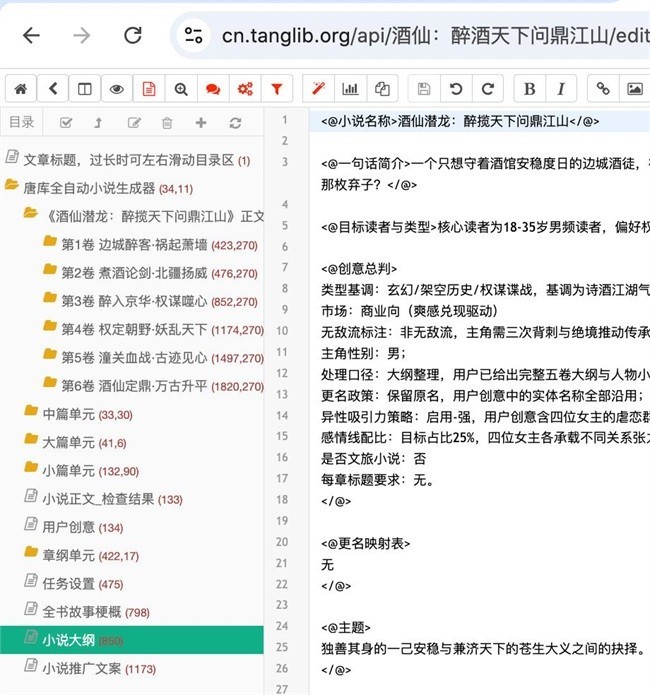Click line number 20 in the gutter
Viewport: 650px width, 695px height.
[x=282, y=542]
